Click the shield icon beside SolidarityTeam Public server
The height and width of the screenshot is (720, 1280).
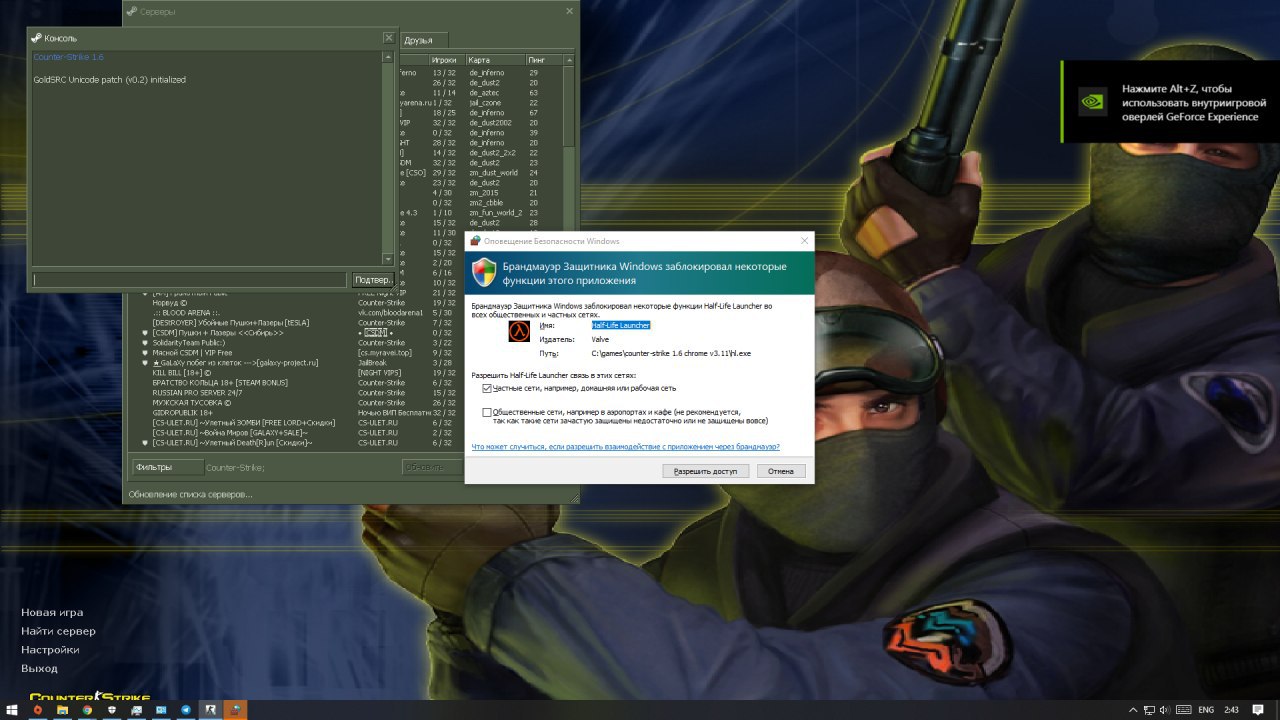(145, 343)
